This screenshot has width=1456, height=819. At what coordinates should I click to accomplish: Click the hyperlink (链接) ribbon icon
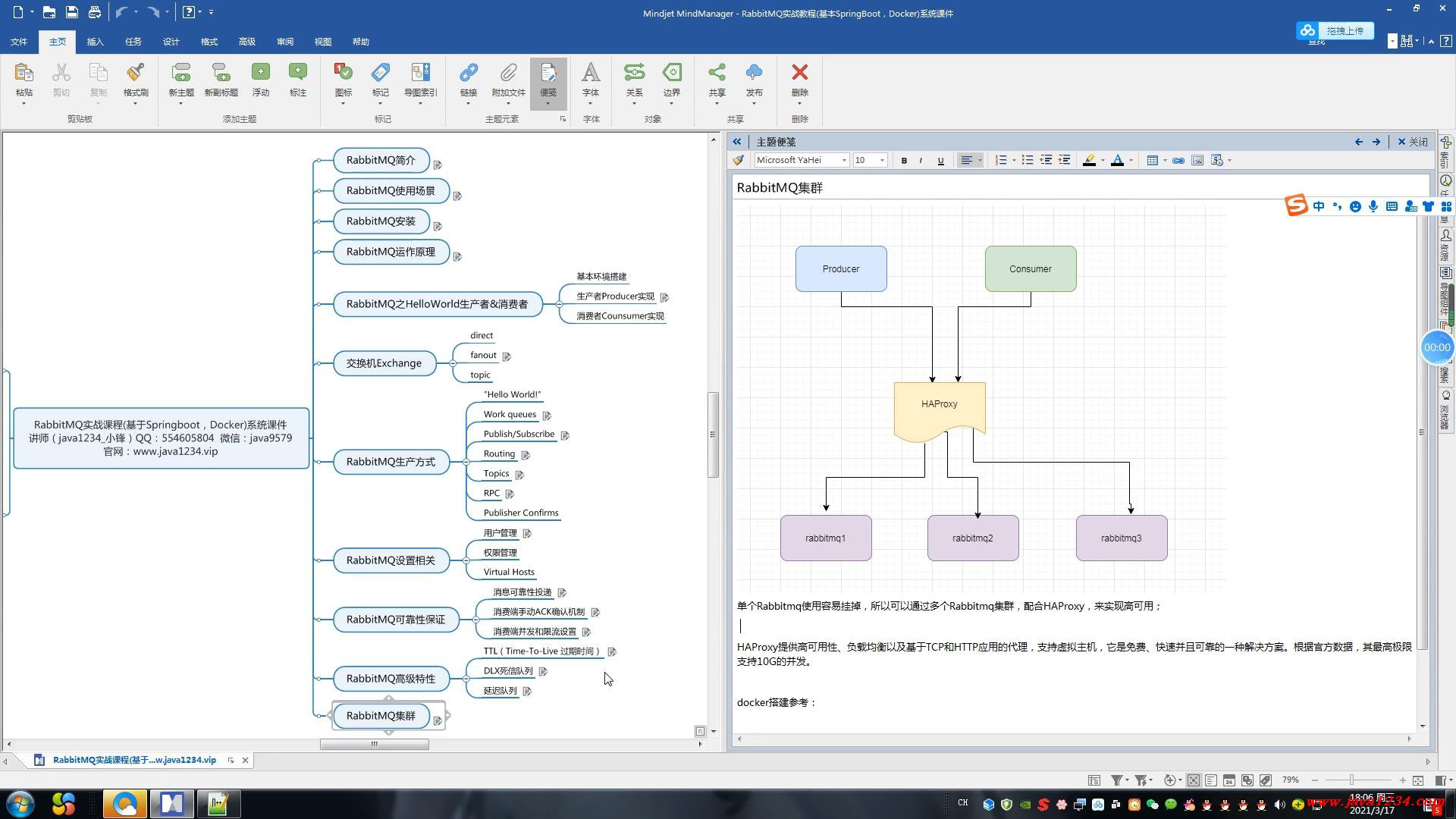(x=469, y=73)
